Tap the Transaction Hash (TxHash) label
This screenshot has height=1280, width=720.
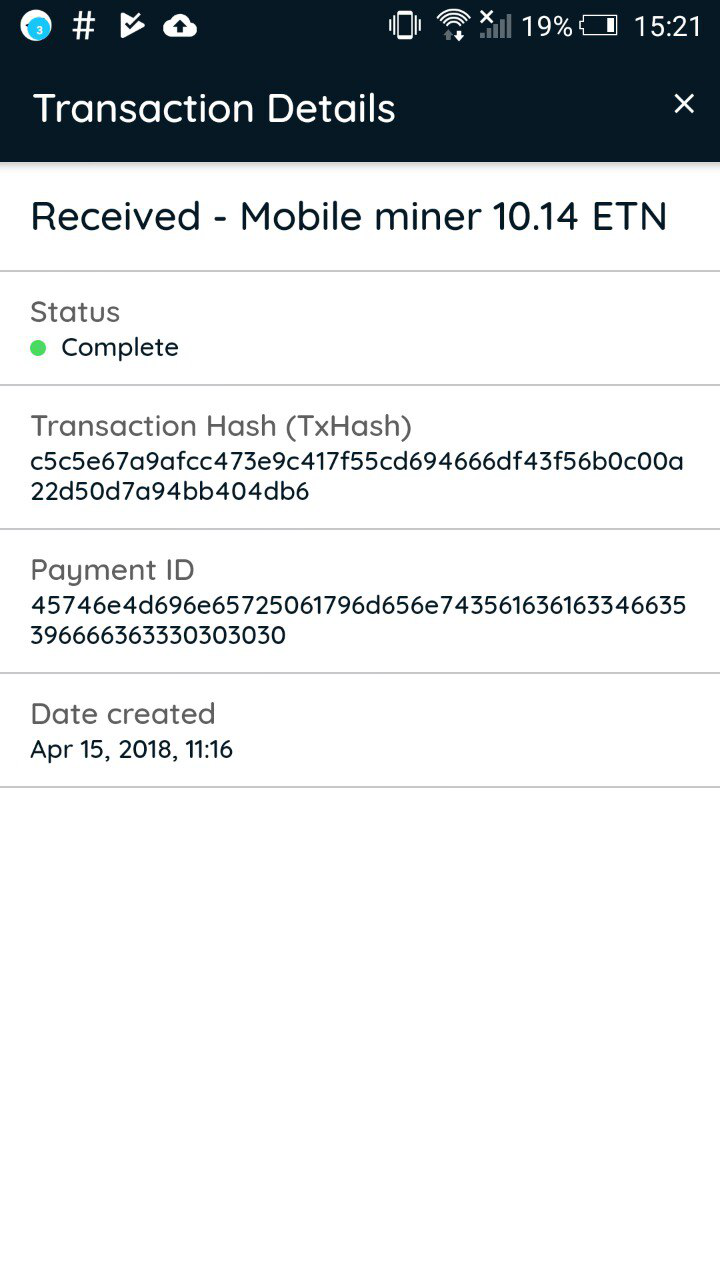[x=221, y=426]
